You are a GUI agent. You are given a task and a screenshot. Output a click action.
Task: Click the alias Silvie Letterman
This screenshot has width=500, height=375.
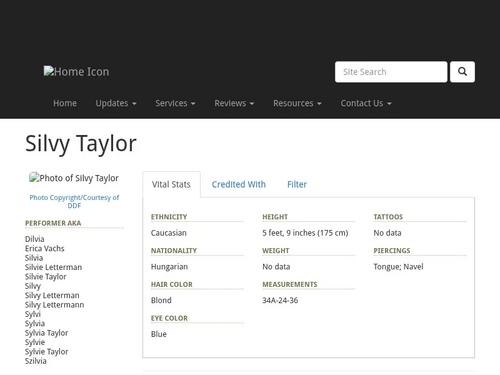[x=53, y=267]
